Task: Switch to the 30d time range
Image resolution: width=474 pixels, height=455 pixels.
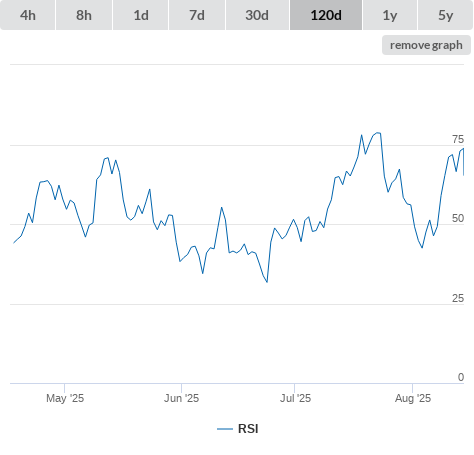Action: tap(257, 15)
